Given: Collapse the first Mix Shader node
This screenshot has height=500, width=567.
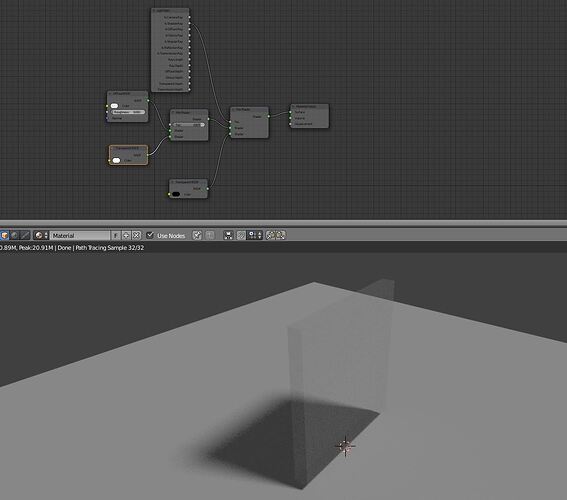Looking at the screenshot, I should [173, 112].
